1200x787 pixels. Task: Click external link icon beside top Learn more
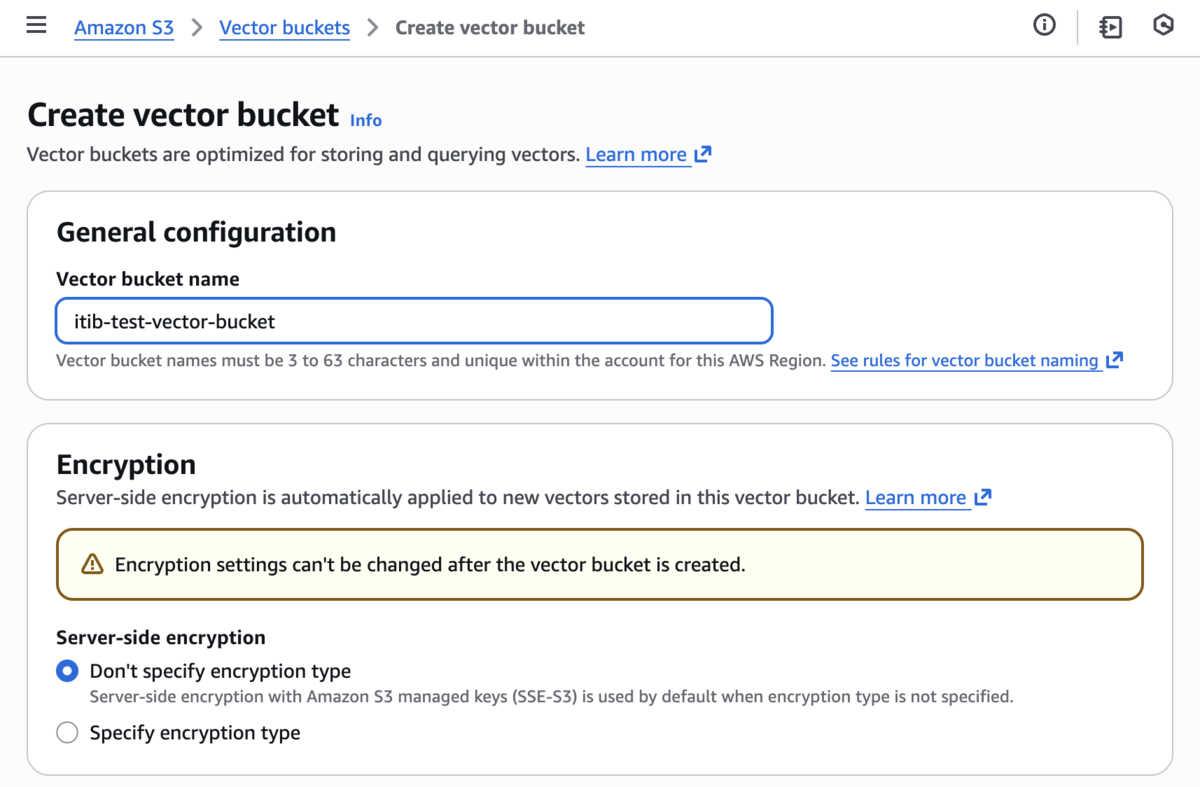tap(703, 154)
